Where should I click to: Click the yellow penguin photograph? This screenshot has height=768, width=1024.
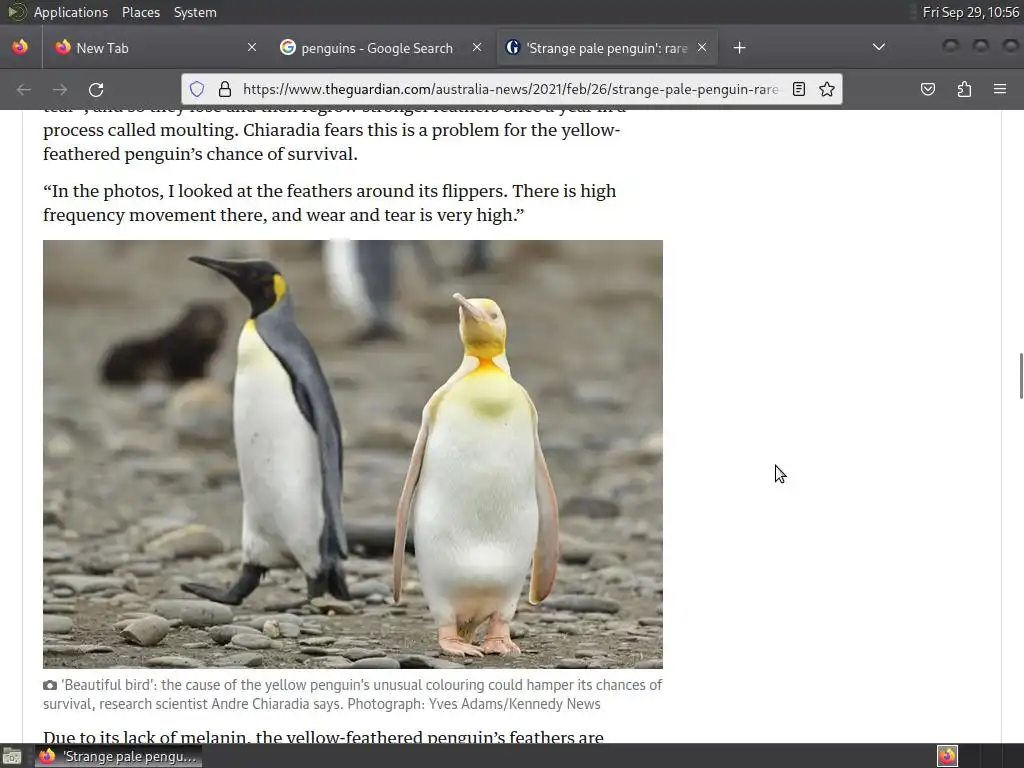[353, 454]
